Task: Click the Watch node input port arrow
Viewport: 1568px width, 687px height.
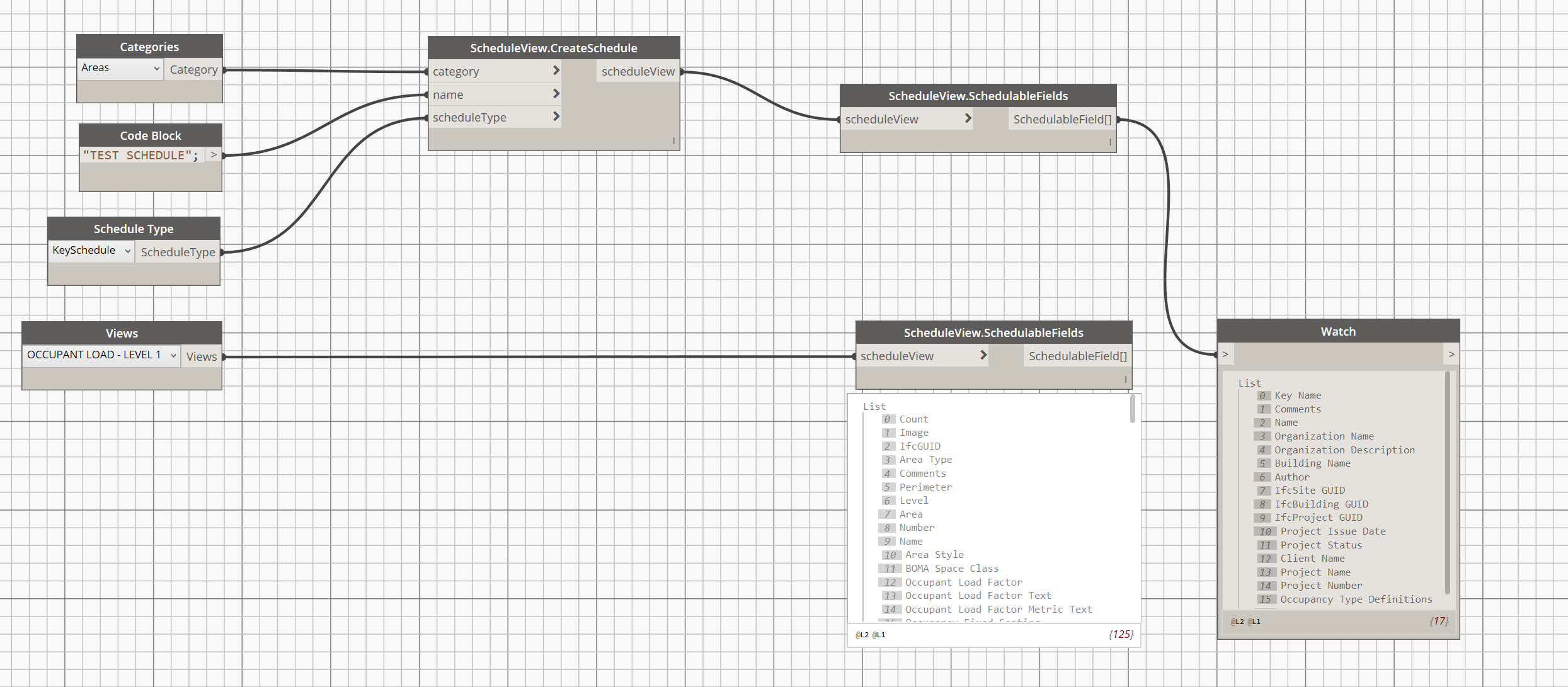Action: click(x=1225, y=355)
